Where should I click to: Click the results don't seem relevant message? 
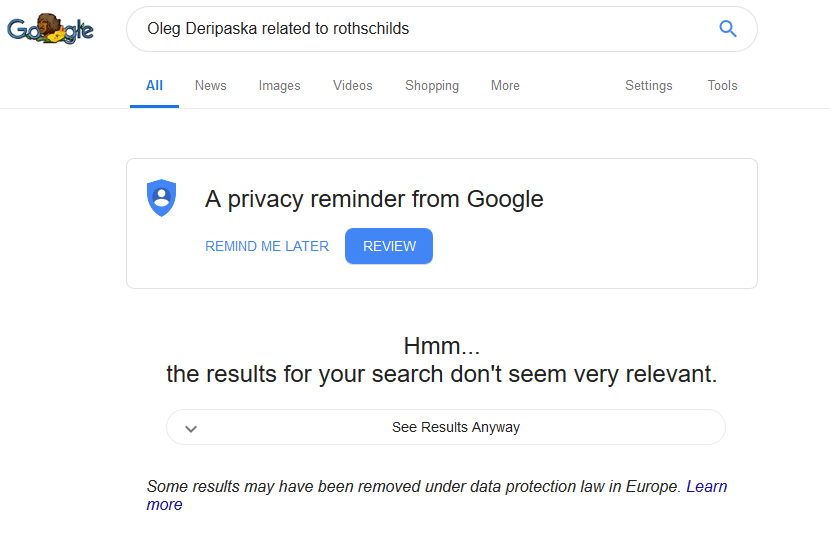coord(442,375)
